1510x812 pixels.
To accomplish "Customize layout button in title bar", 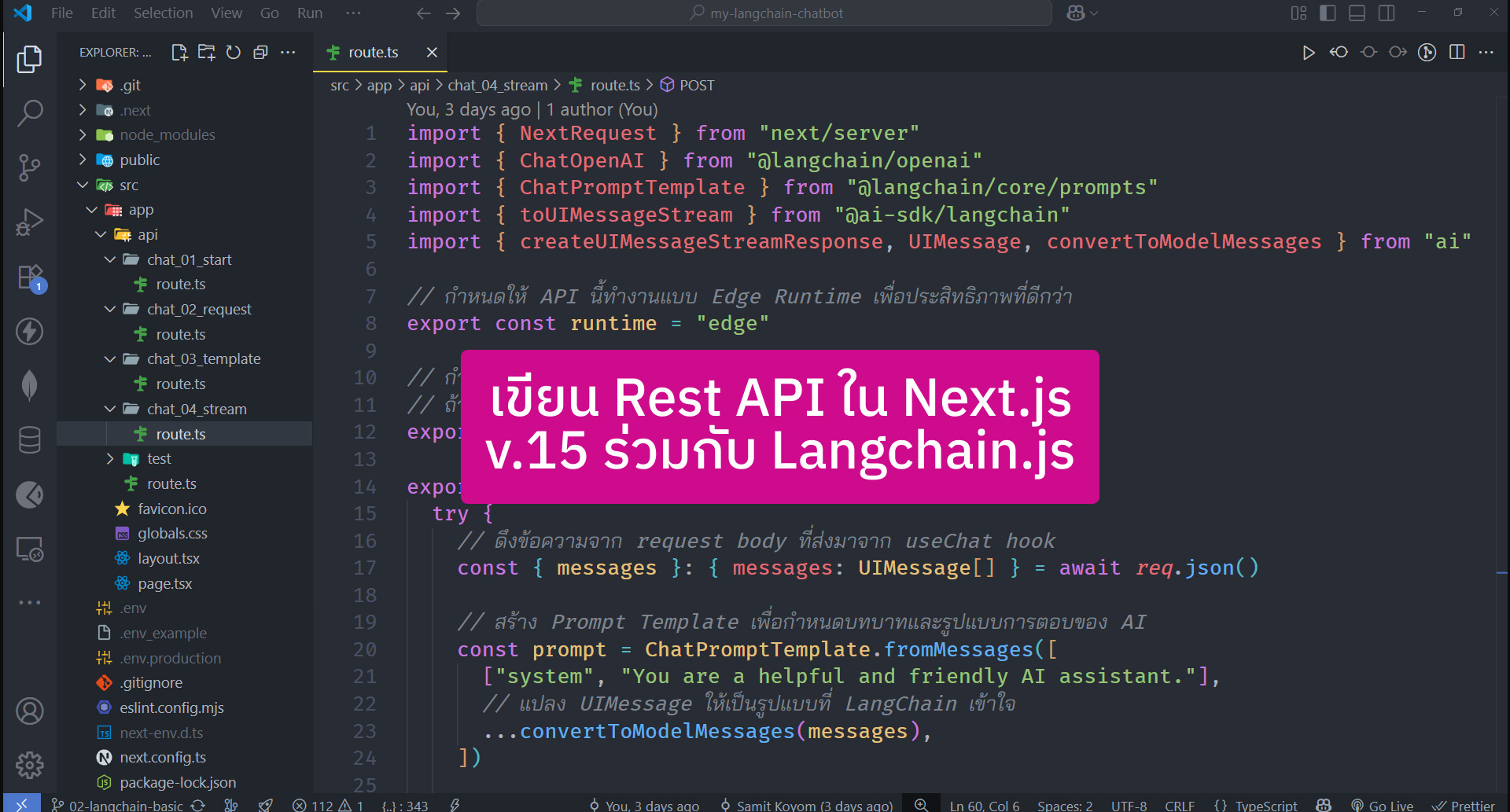I will pos(1298,13).
